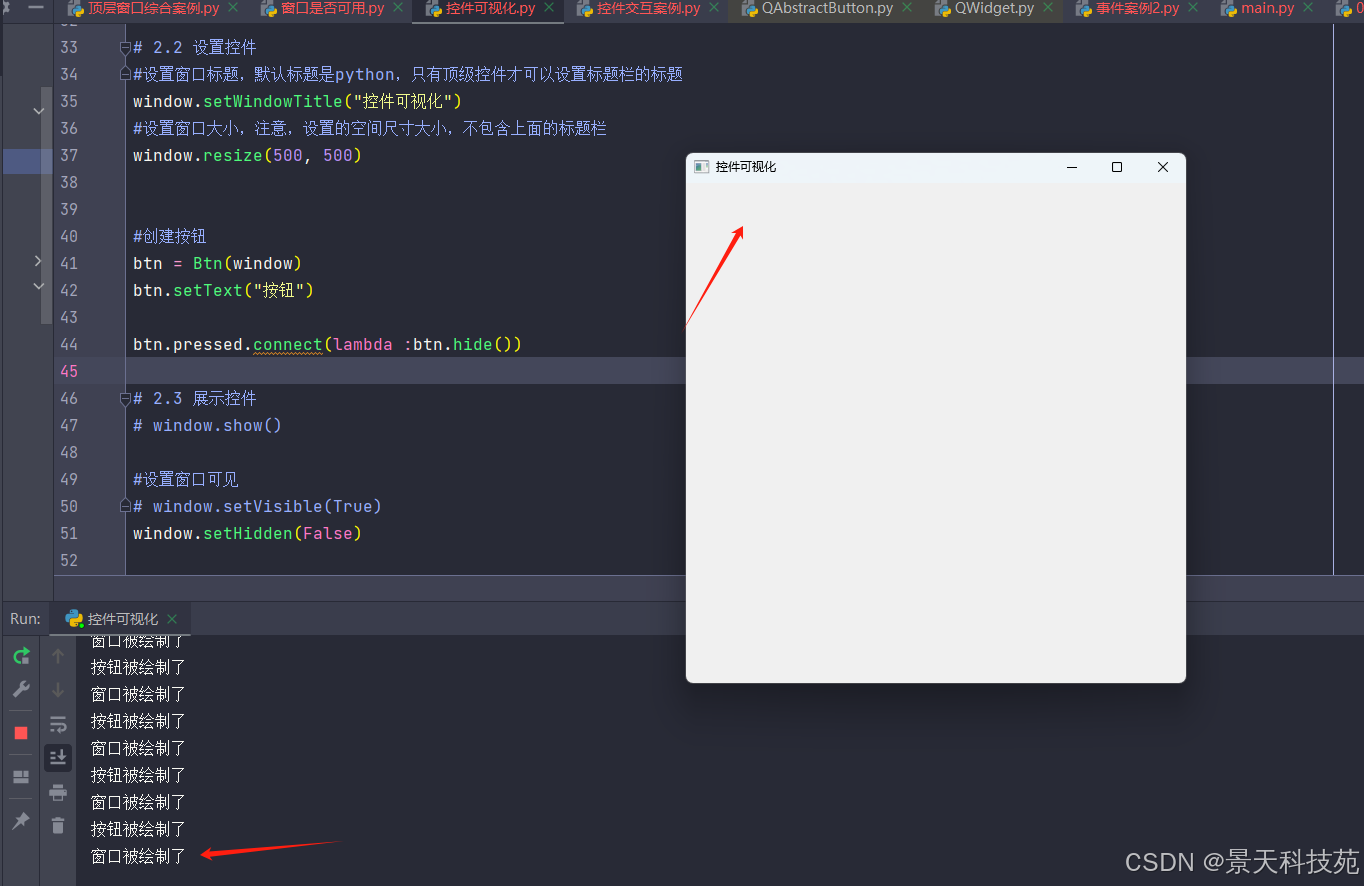Viewport: 1364px width, 886px height.
Task: Hide side panel with minus icon at top left
Action: (36, 6)
